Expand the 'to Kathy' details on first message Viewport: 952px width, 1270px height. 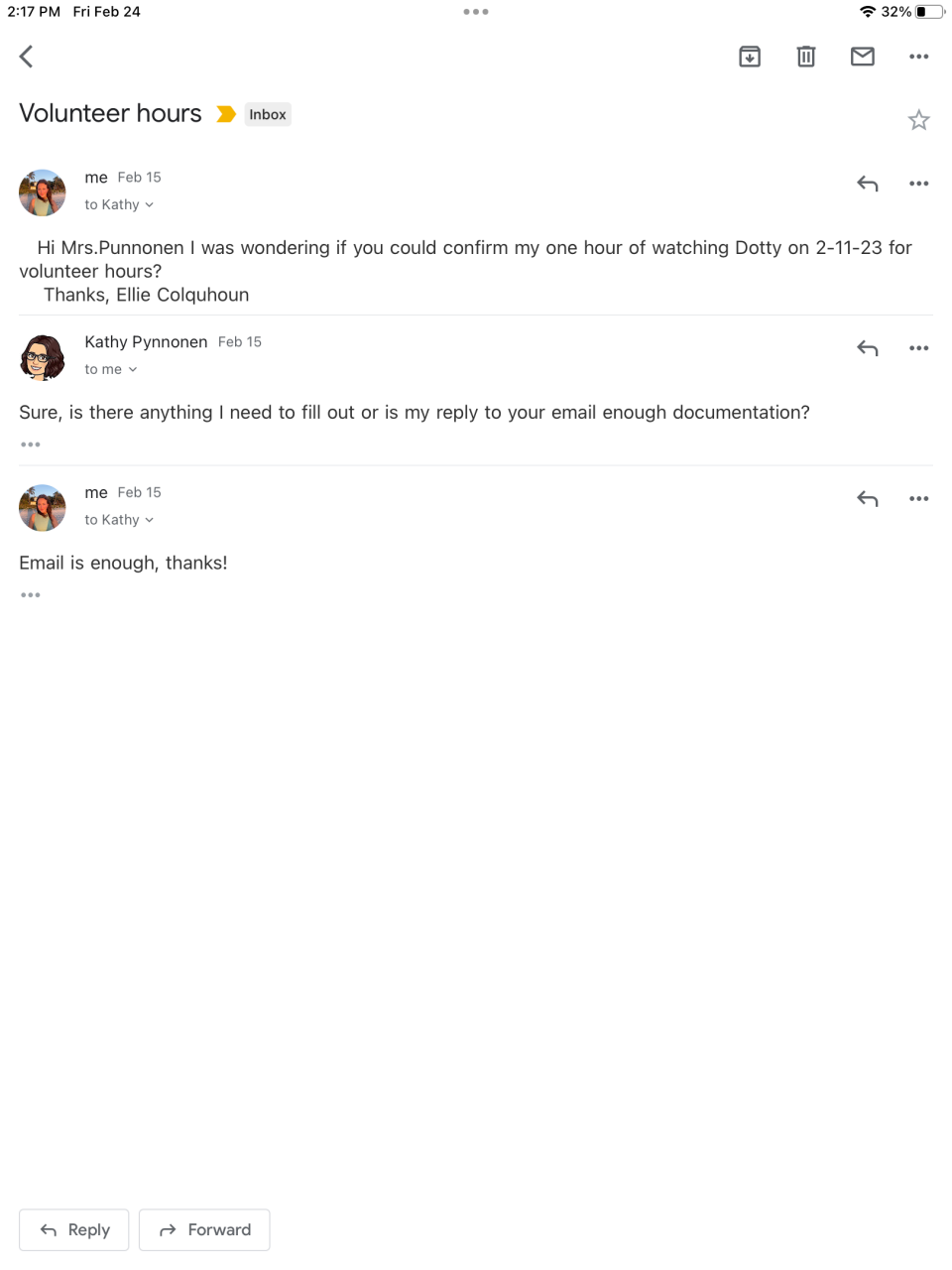coord(119,204)
